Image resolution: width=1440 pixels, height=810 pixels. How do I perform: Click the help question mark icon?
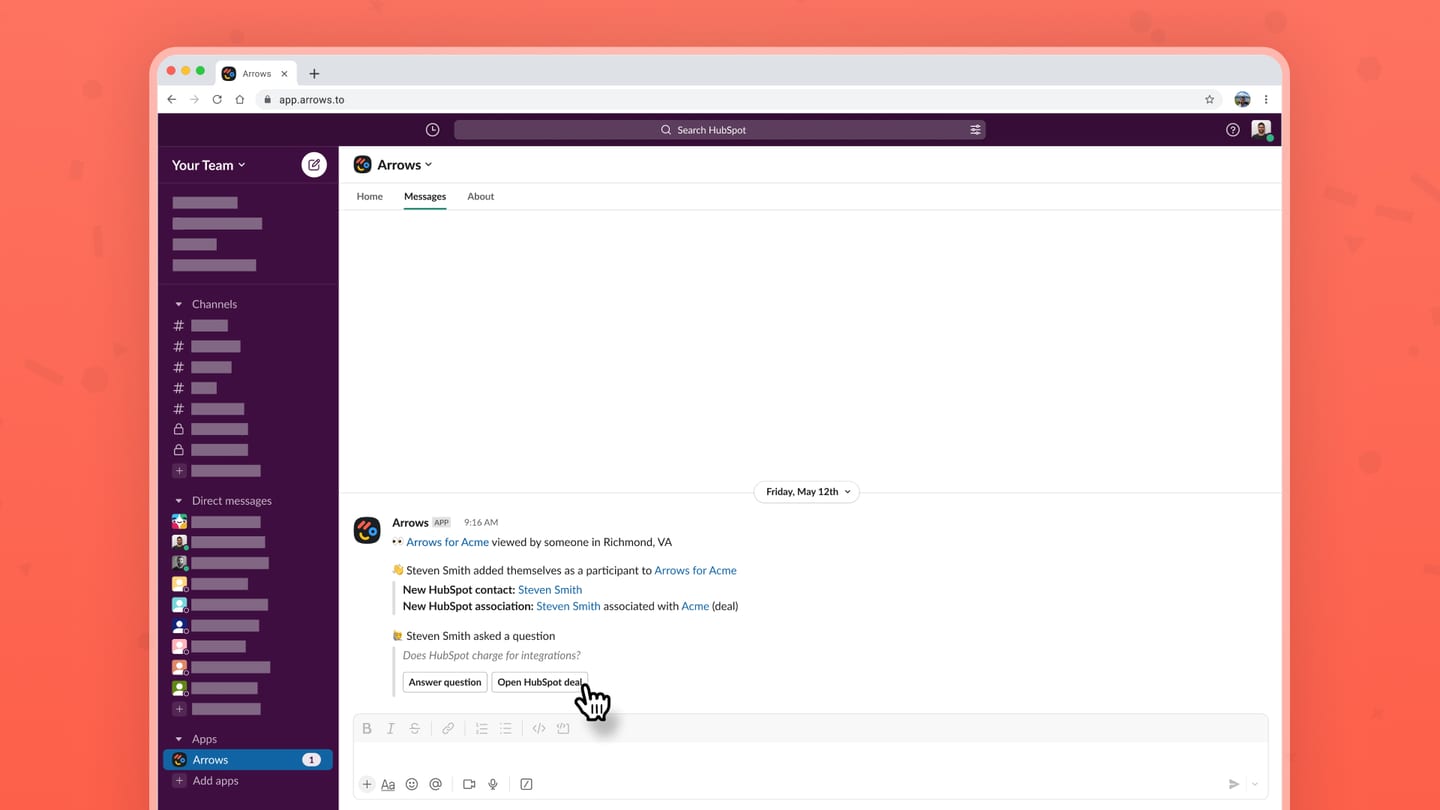pyautogui.click(x=1233, y=130)
